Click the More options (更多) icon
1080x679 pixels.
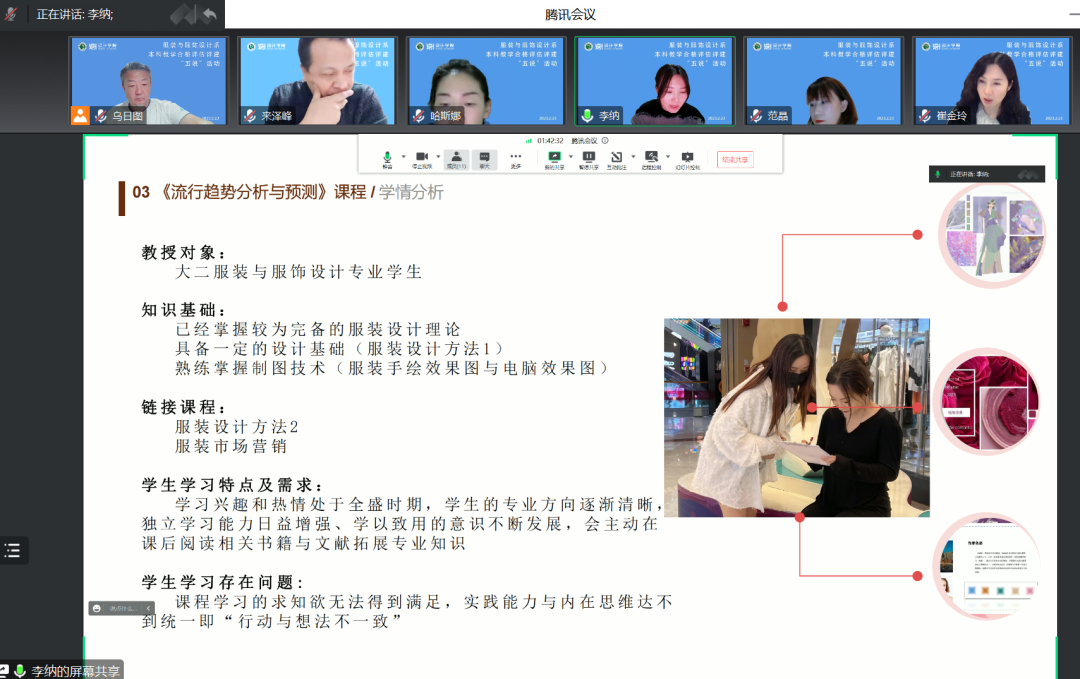click(x=516, y=157)
